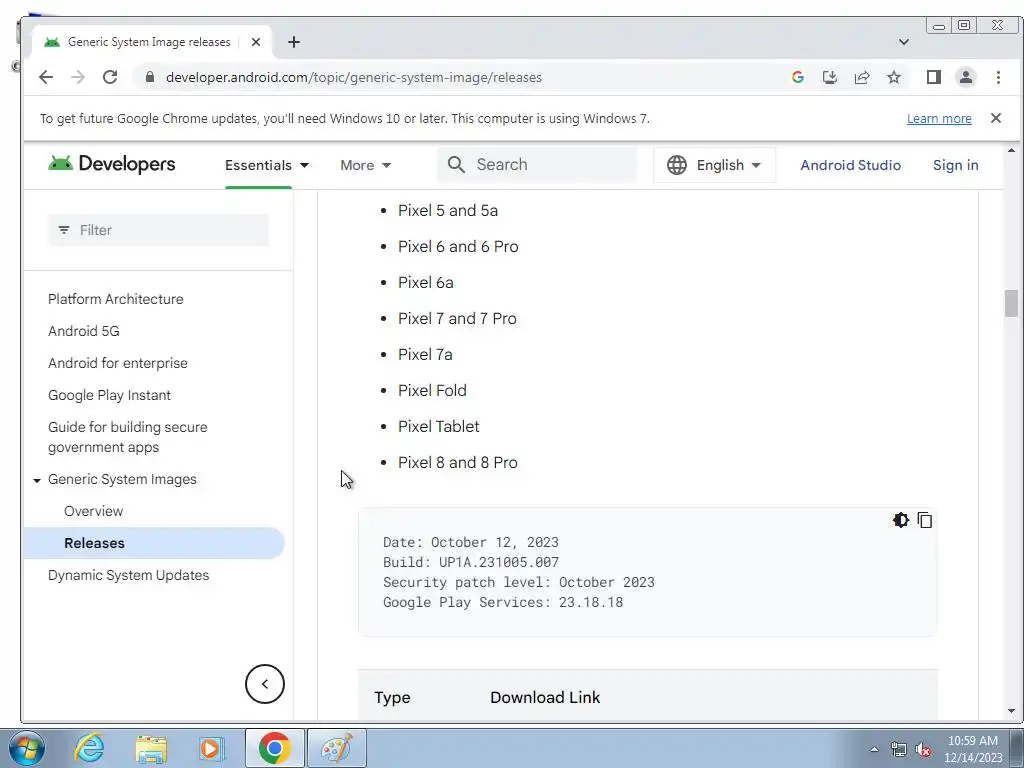Click the 'Build: UP1A.231005.007' line

click(471, 562)
